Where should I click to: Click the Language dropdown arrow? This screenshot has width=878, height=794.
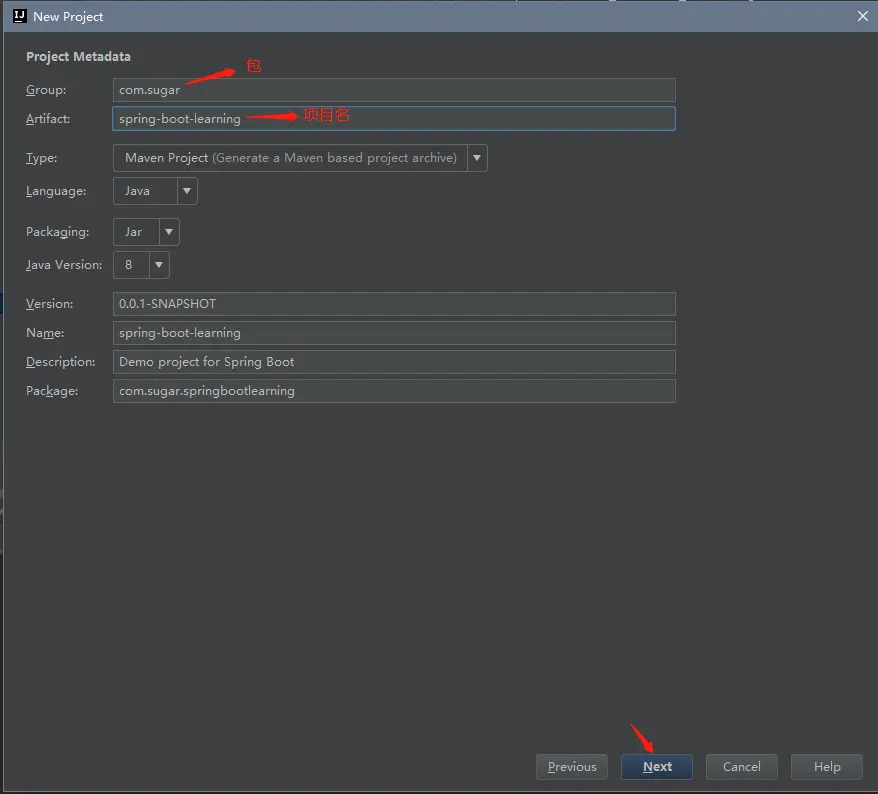187,191
